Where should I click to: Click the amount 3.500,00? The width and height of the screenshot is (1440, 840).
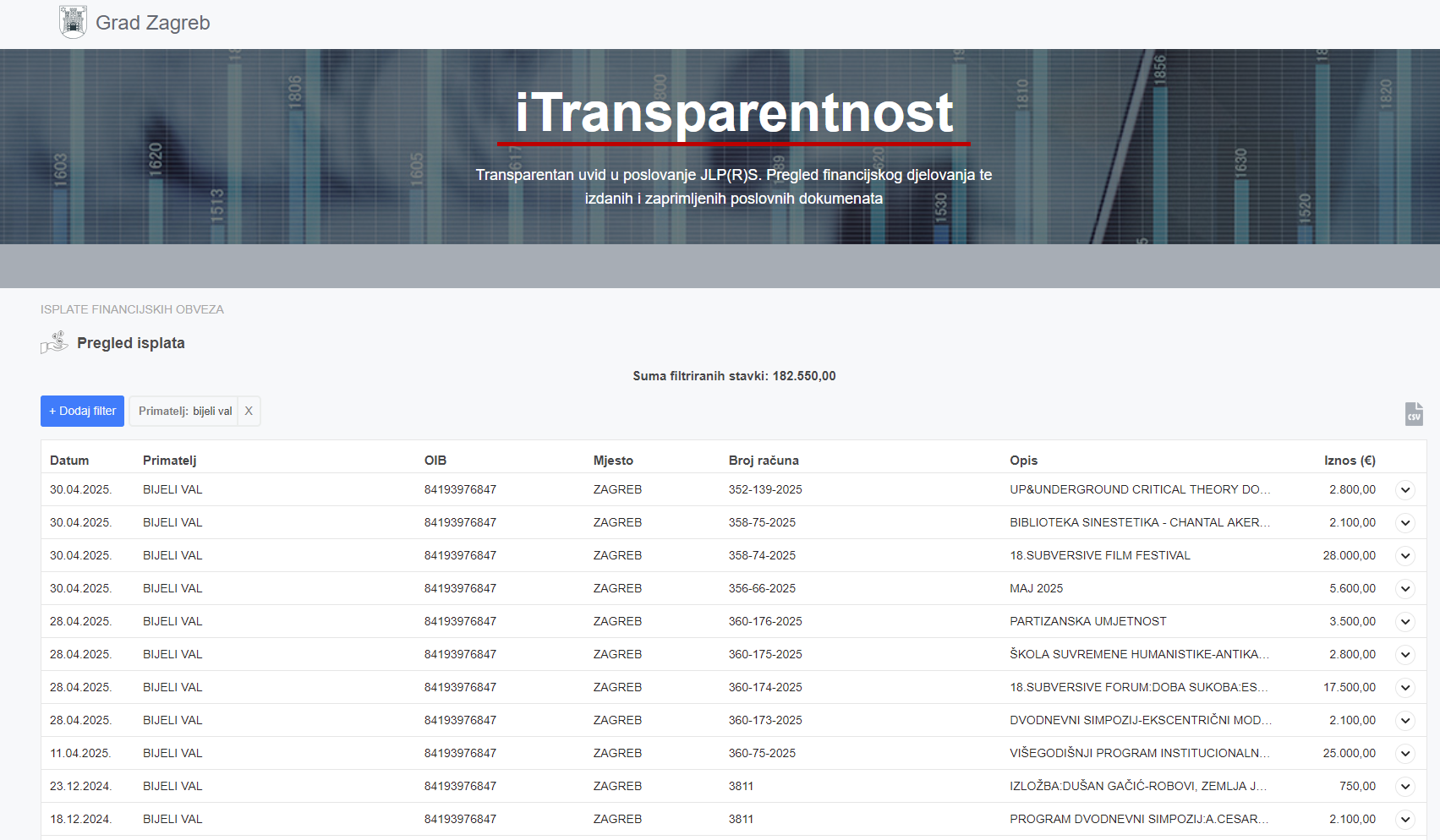[x=1352, y=621]
